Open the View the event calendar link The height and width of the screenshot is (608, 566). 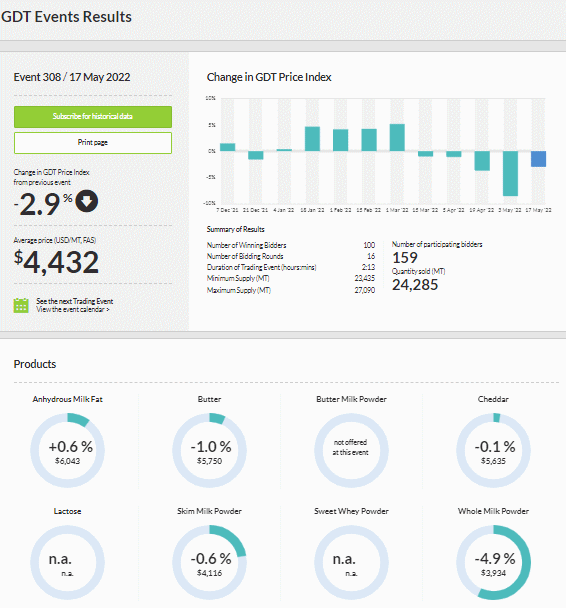[73, 309]
